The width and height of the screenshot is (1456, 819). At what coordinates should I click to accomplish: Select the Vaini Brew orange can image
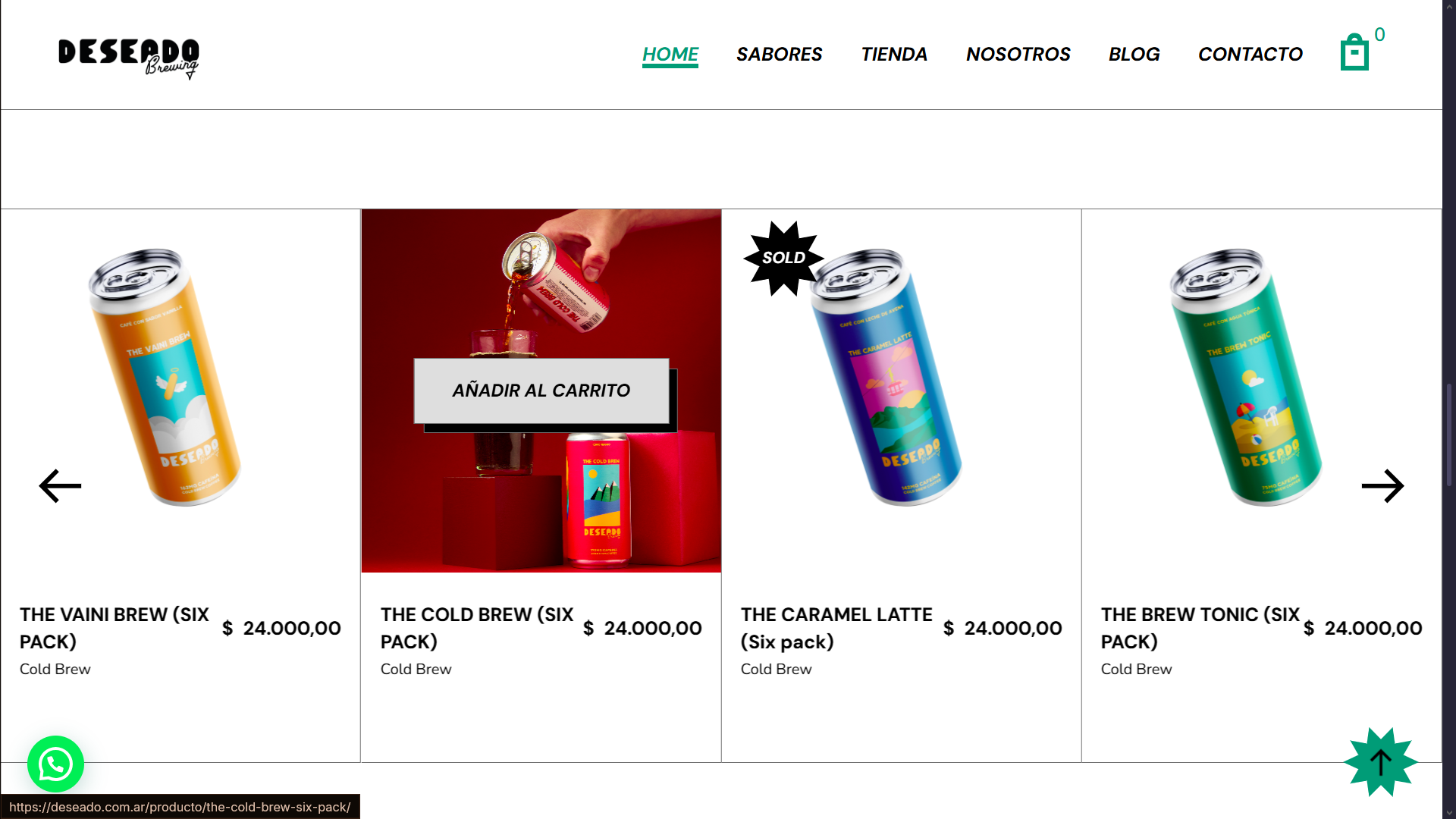point(165,376)
